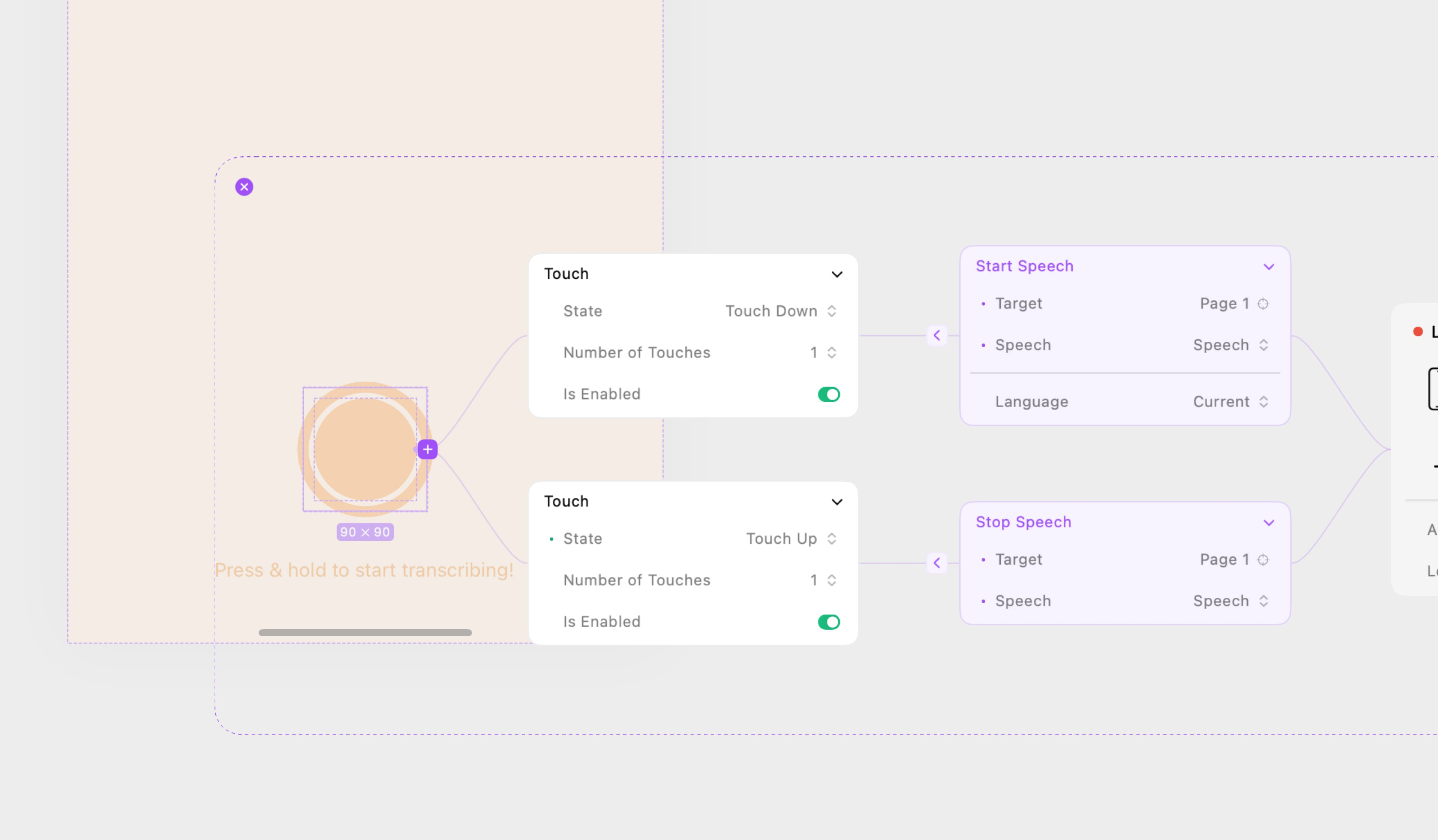Collapse the Start Speech card chevron
The height and width of the screenshot is (840, 1438).
[x=1268, y=267]
